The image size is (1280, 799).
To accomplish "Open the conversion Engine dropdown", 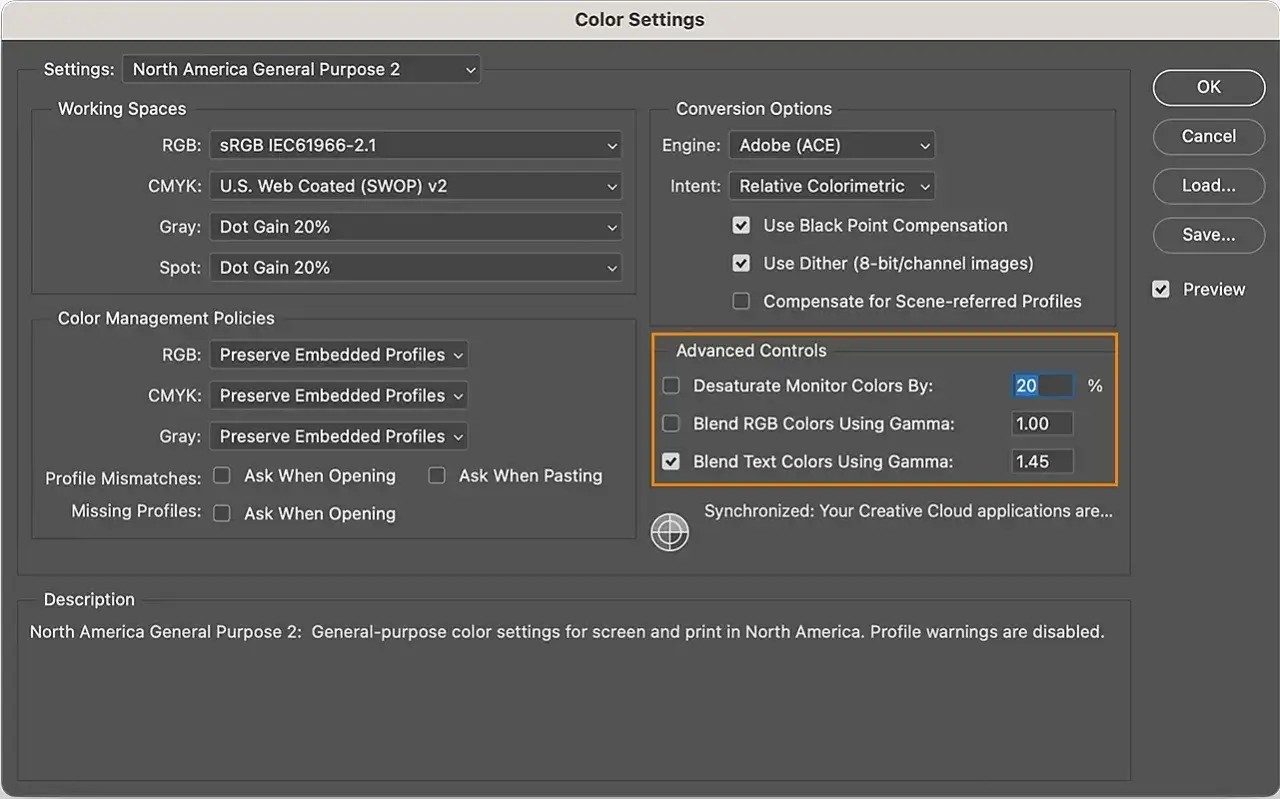I will [831, 146].
